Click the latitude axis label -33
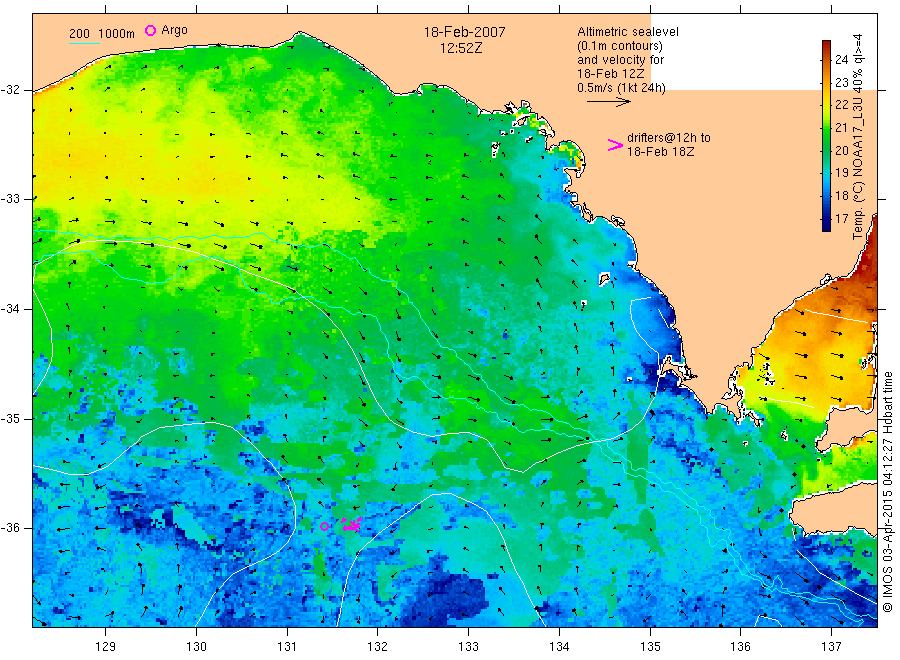The height and width of the screenshot is (660, 900). 10,199
